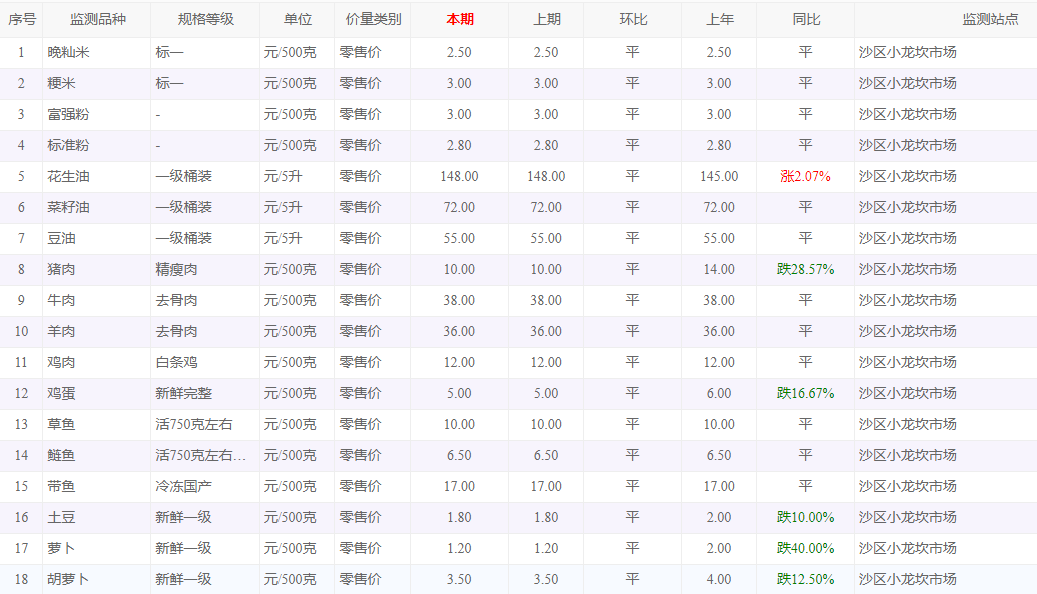
Task: Click the 本期 column header
Action: [459, 20]
